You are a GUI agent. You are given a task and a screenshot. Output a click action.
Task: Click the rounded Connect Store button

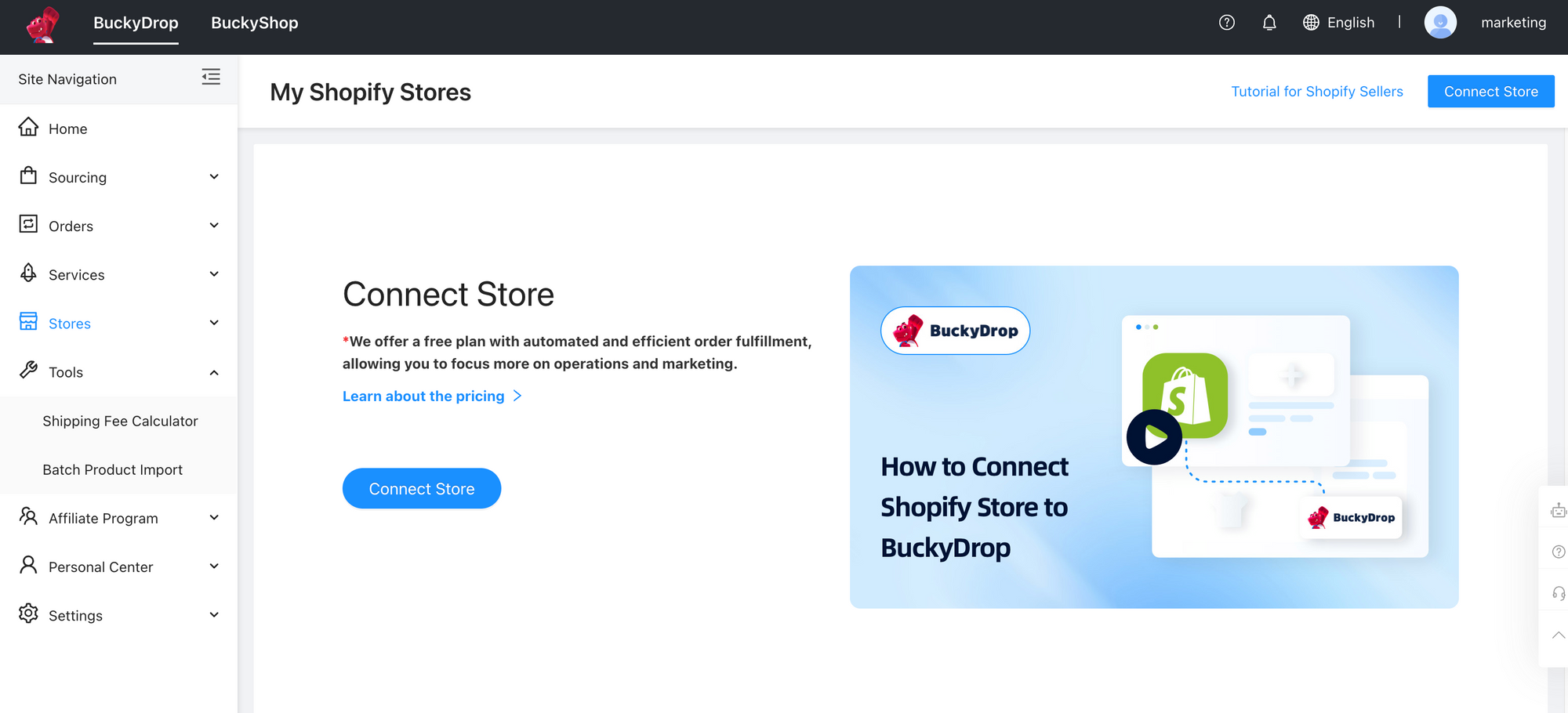(x=422, y=488)
